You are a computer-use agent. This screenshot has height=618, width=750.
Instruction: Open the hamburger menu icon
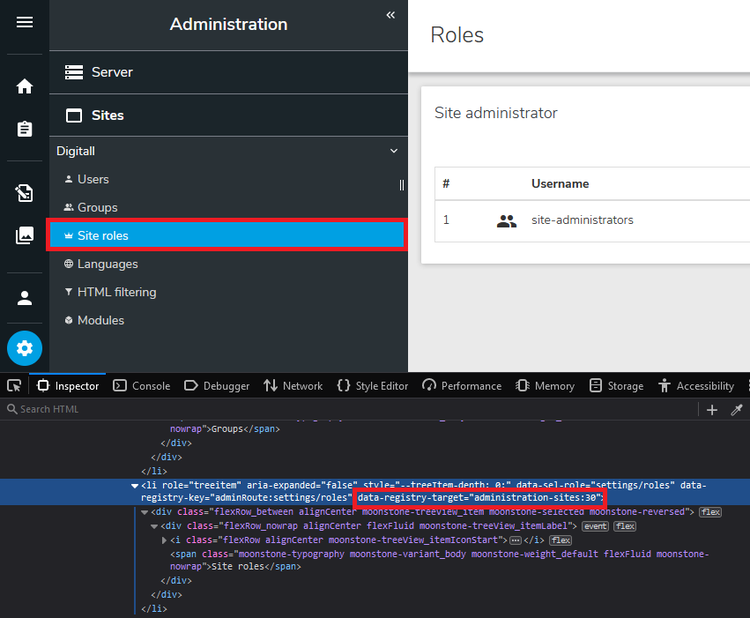pyautogui.click(x=24, y=22)
